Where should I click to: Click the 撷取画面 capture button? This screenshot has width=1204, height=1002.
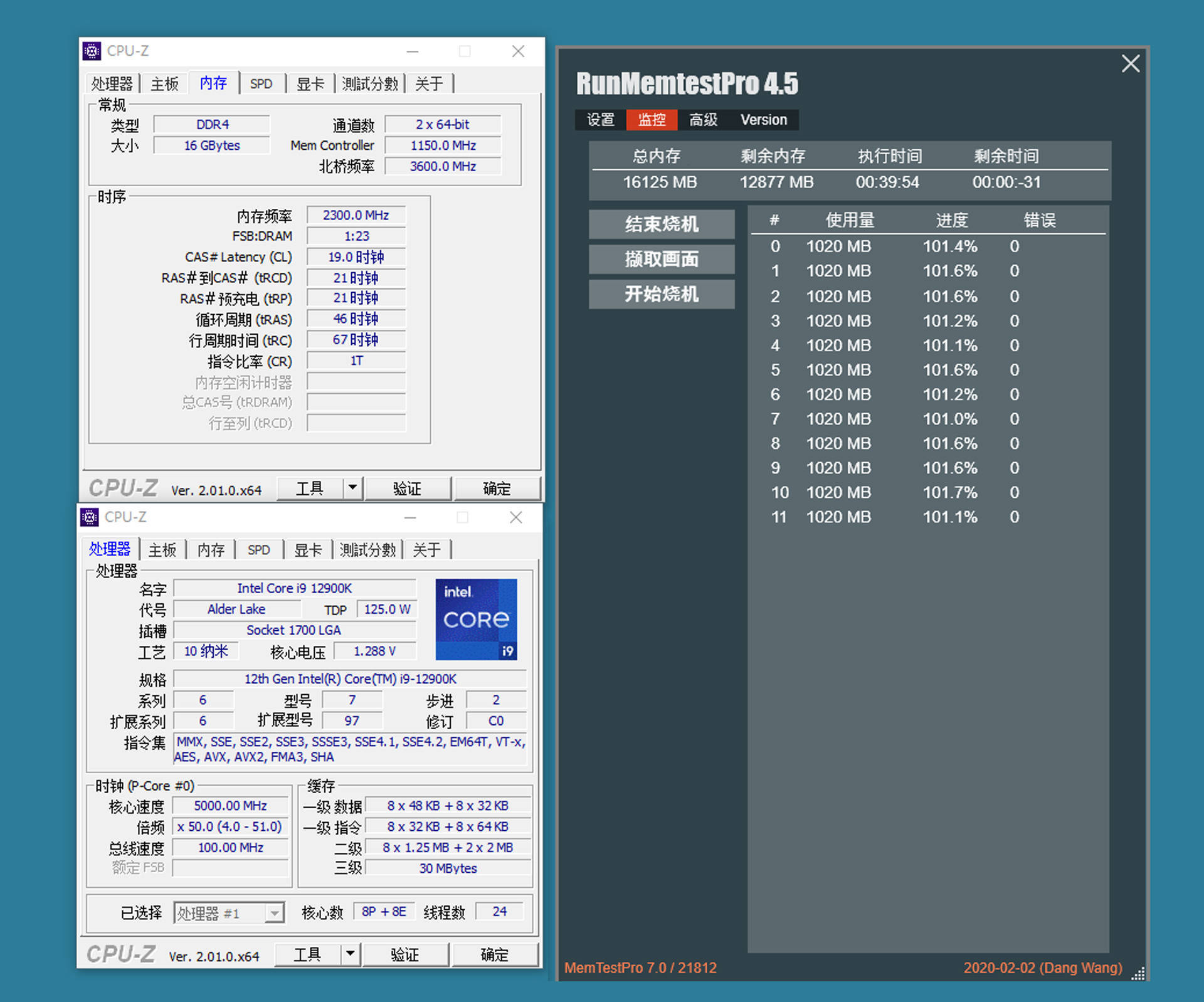[x=662, y=259]
